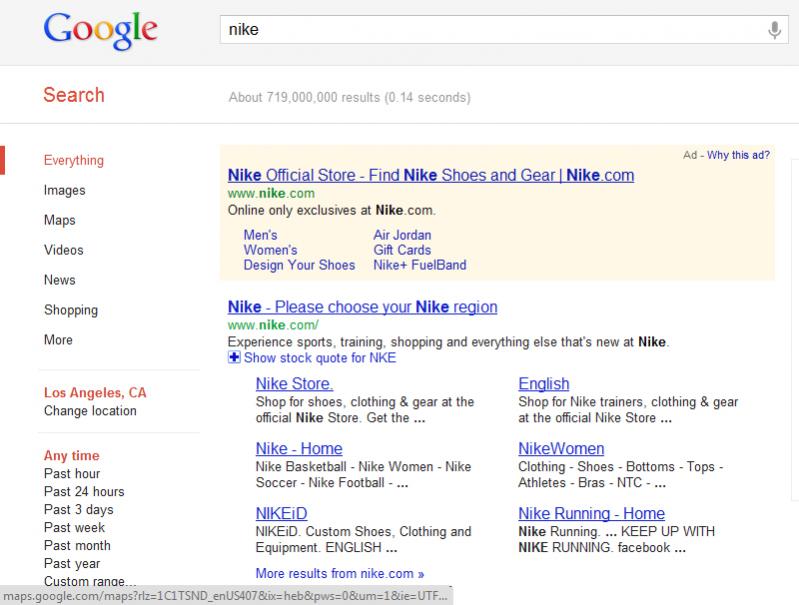This screenshot has width=799, height=605.
Task: Filter results to Past hour
Action: (72, 474)
